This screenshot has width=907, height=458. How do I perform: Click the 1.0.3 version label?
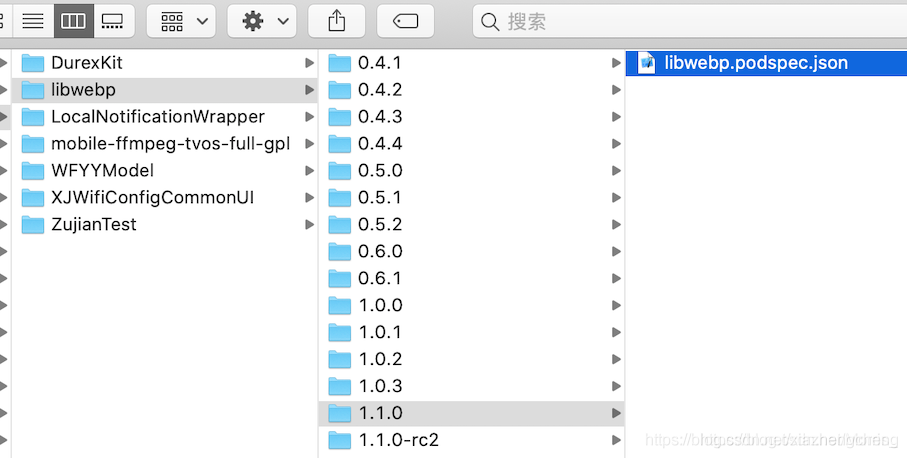pyautogui.click(x=381, y=386)
